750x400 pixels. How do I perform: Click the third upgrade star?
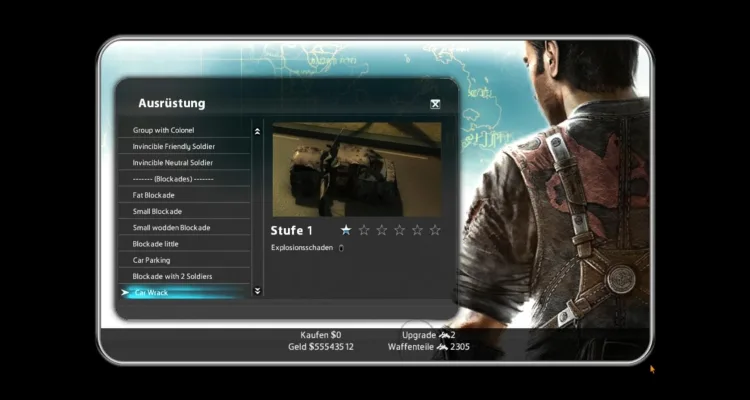click(382, 230)
